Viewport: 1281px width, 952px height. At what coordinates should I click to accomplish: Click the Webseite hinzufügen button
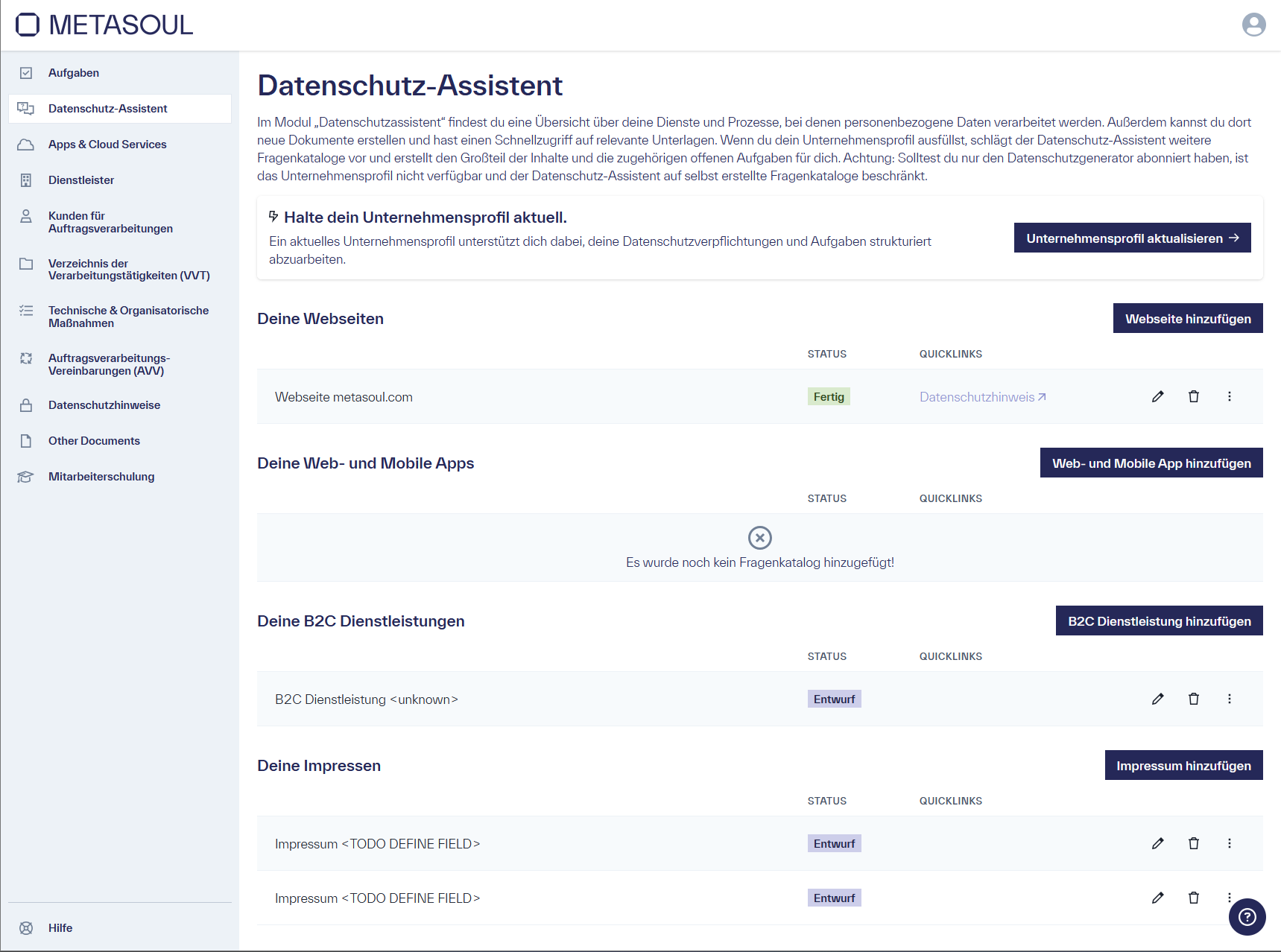[1187, 318]
